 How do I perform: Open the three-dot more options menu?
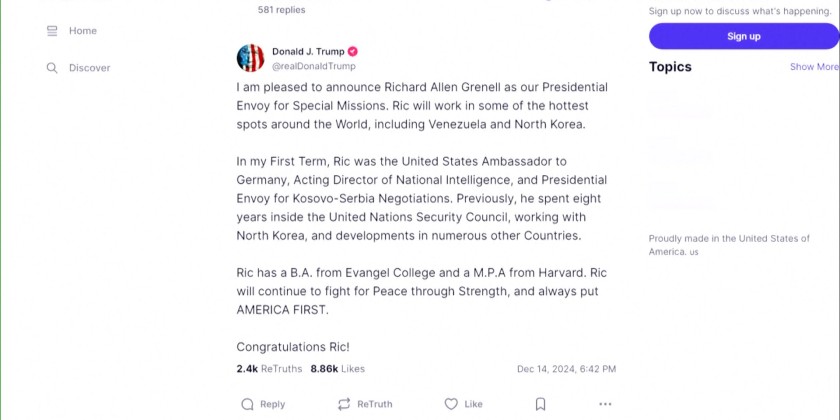pyautogui.click(x=605, y=404)
